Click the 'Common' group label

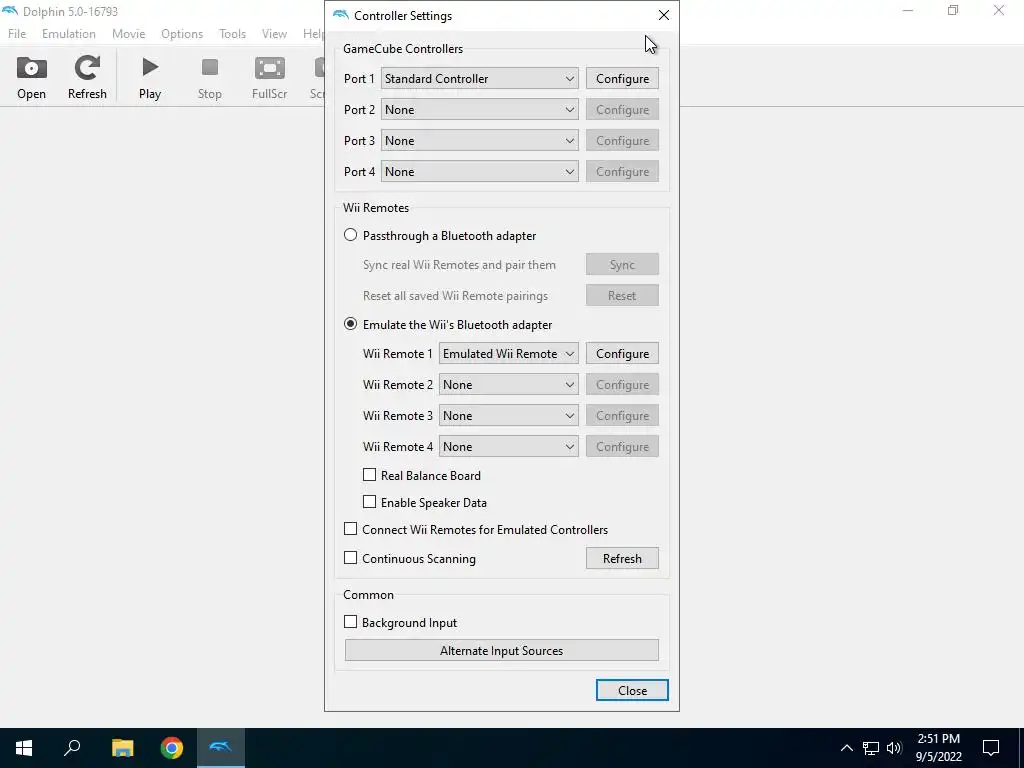coord(368,594)
